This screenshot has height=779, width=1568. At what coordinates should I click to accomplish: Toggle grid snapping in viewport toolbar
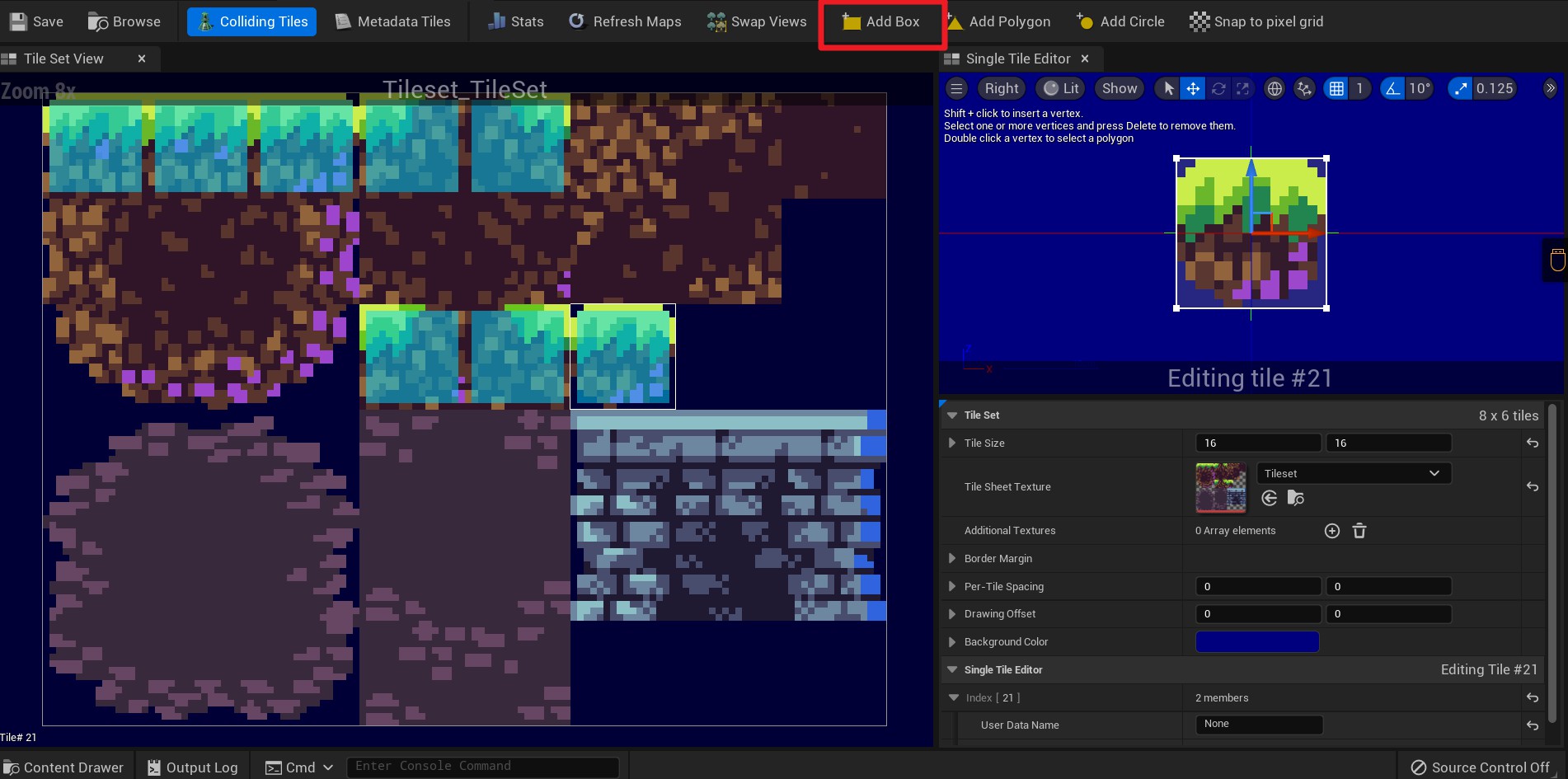(x=1336, y=88)
